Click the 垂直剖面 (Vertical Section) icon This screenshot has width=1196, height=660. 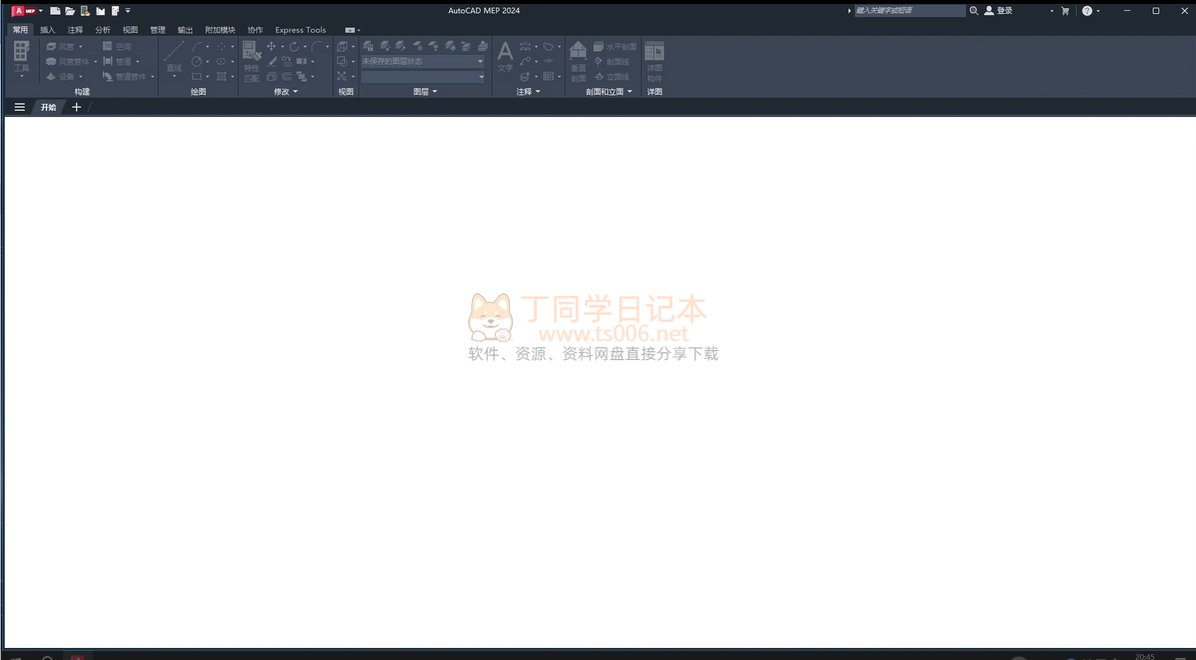[578, 60]
